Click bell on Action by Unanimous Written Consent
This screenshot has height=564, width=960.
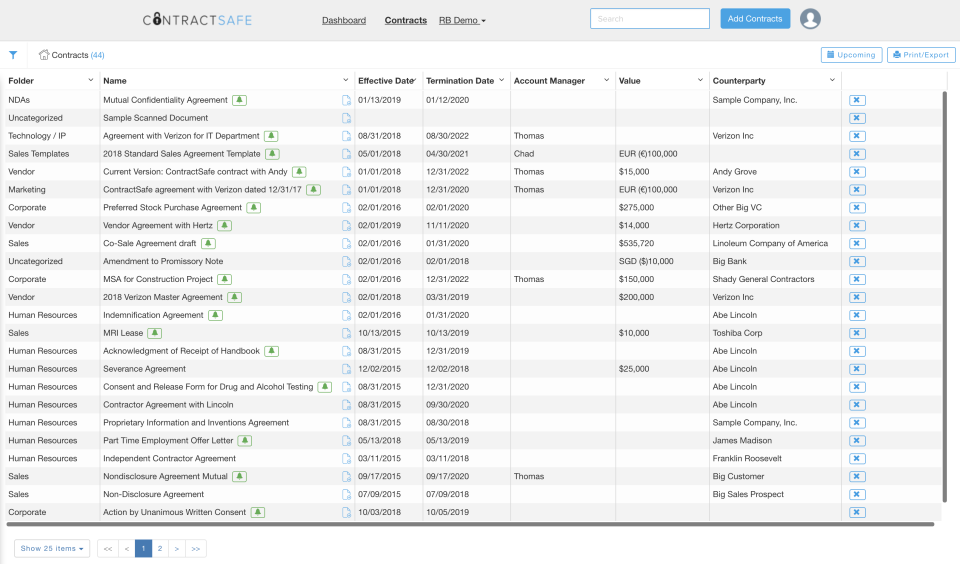pyautogui.click(x=258, y=512)
